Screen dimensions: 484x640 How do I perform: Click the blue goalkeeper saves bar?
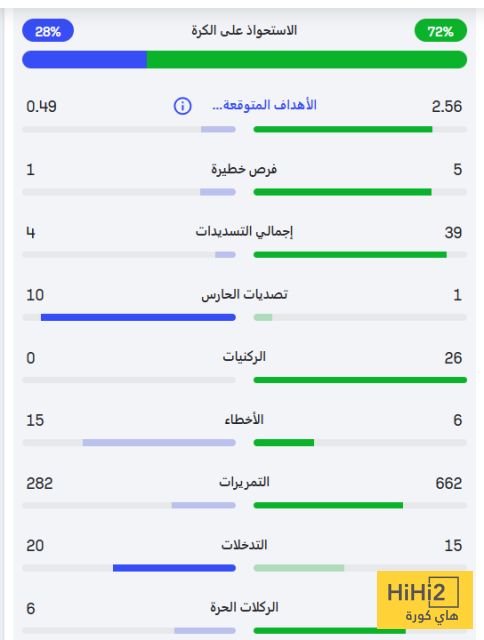pyautogui.click(x=138, y=317)
